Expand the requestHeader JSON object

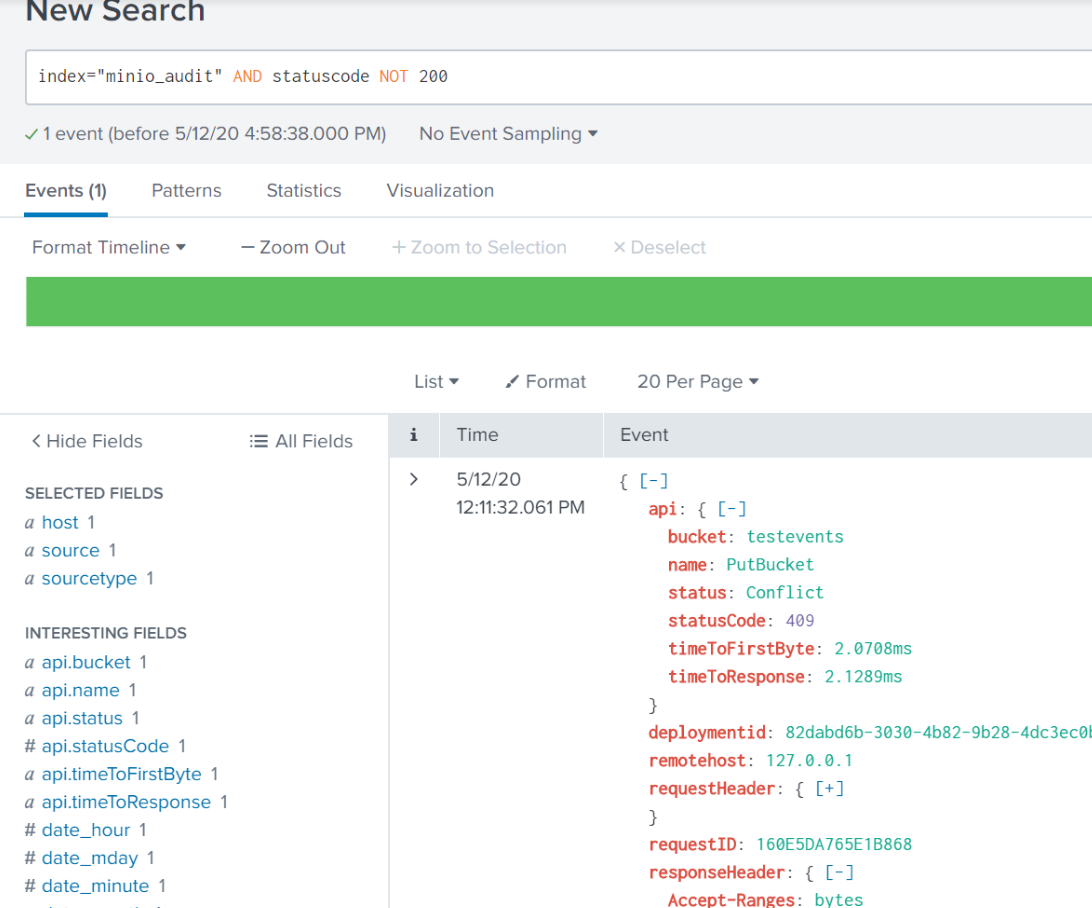click(829, 789)
